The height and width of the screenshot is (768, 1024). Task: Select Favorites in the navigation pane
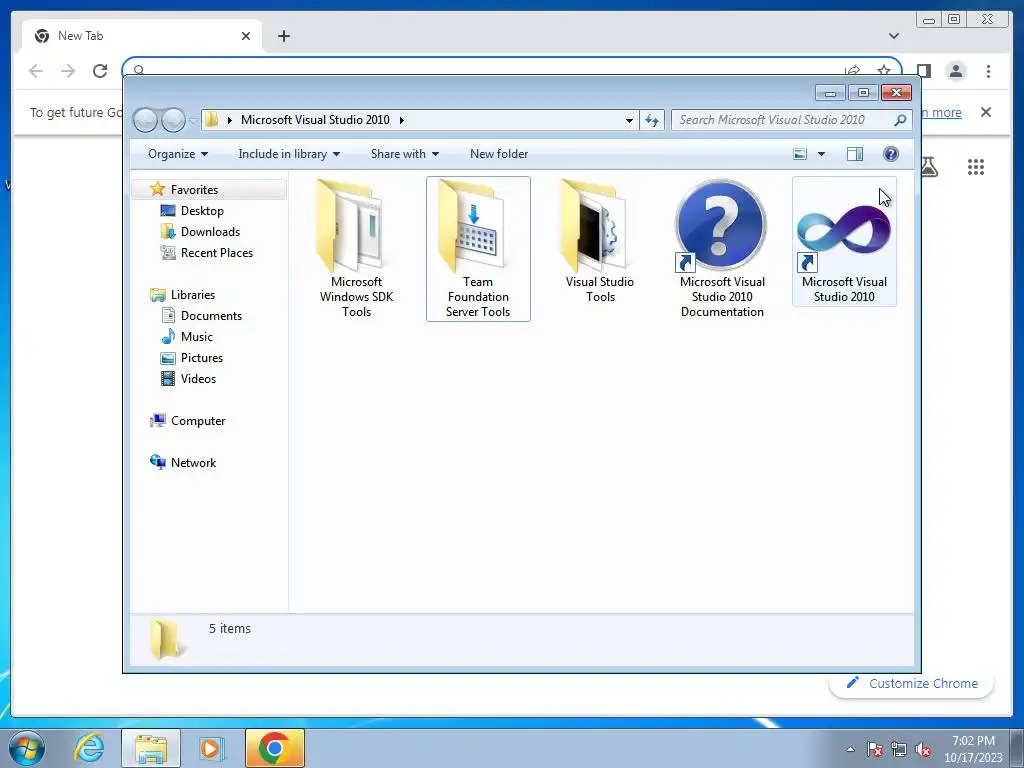click(x=194, y=190)
